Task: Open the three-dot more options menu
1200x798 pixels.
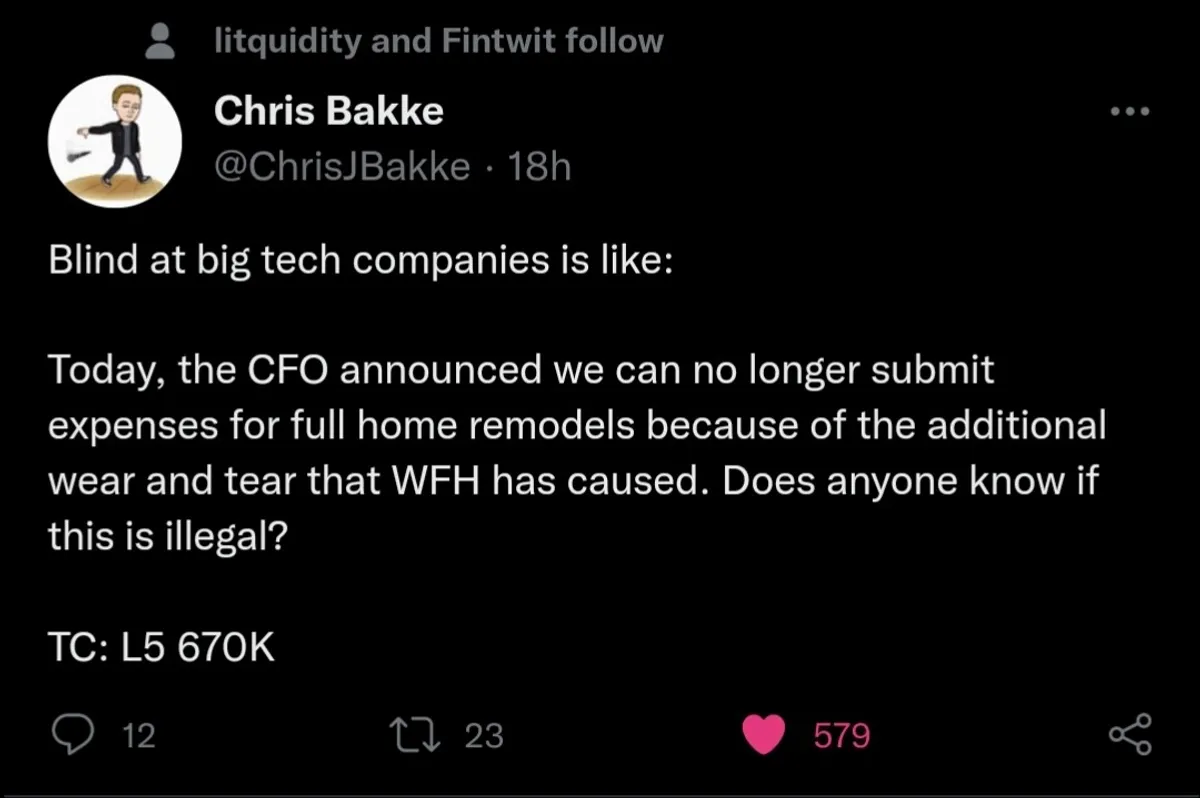Action: point(1131,111)
